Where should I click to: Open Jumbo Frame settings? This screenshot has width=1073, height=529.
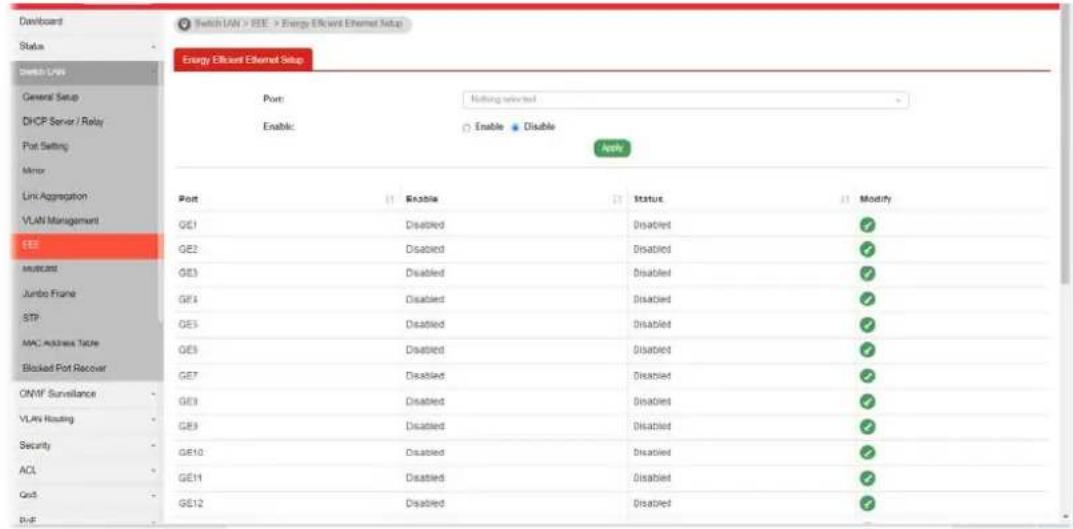point(49,293)
